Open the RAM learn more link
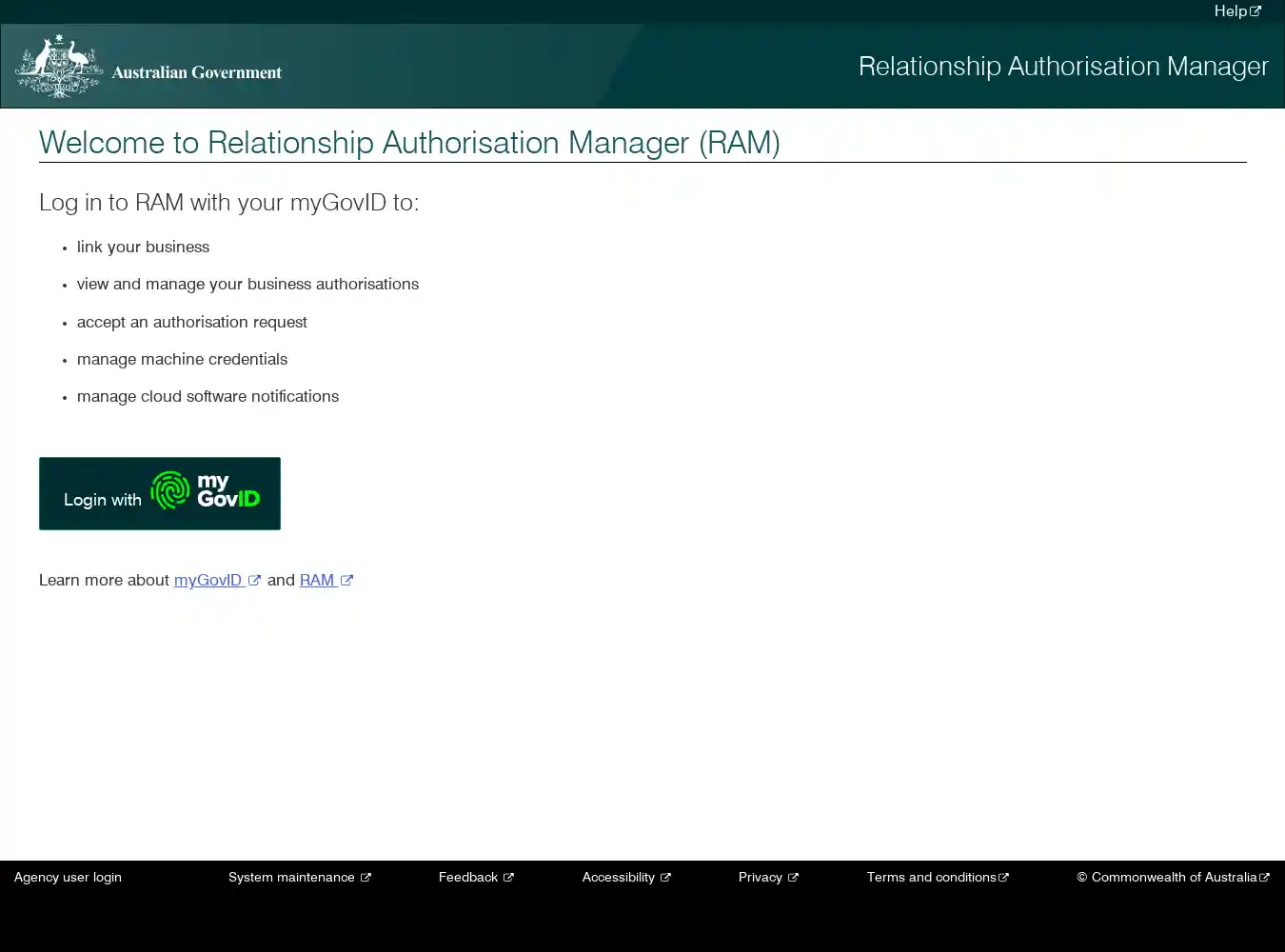Image resolution: width=1285 pixels, height=952 pixels. tap(326, 581)
